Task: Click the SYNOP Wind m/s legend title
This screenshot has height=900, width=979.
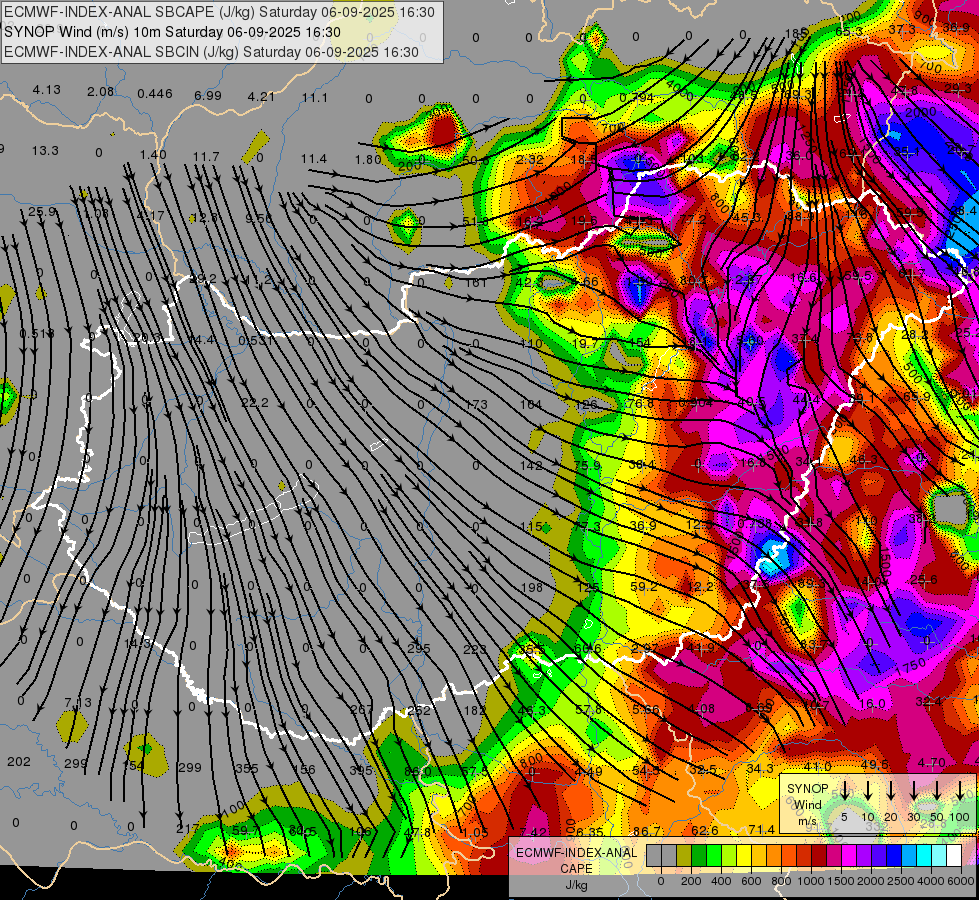Action: click(807, 804)
